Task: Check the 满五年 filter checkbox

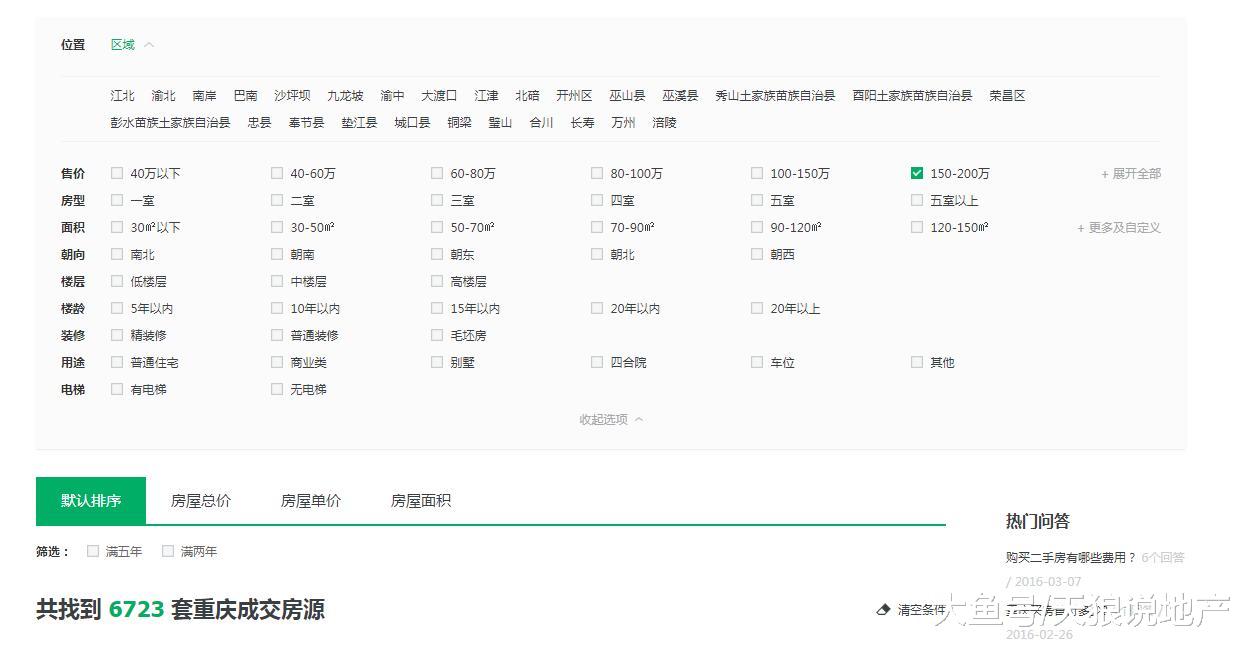Action: [92, 550]
